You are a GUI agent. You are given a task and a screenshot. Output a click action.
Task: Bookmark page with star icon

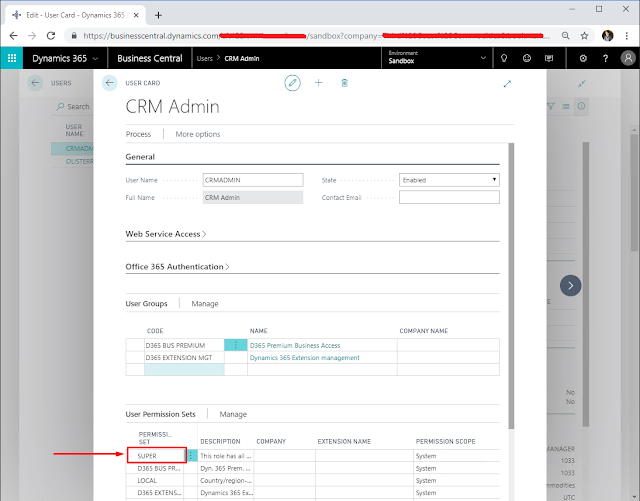click(584, 36)
